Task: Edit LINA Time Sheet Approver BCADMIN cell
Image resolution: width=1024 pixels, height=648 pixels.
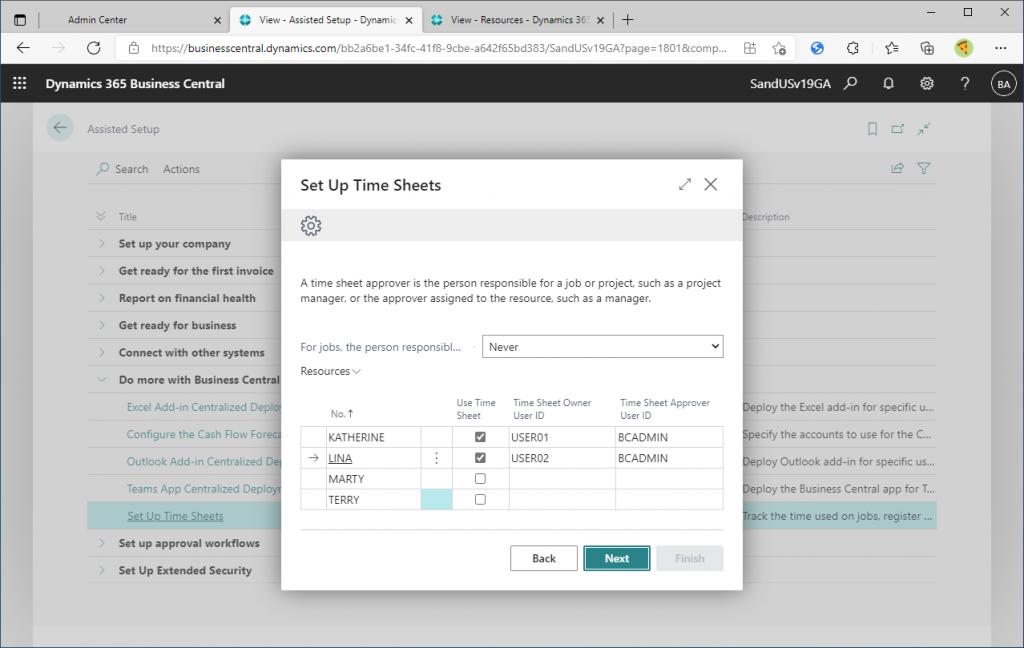Action: [x=669, y=458]
